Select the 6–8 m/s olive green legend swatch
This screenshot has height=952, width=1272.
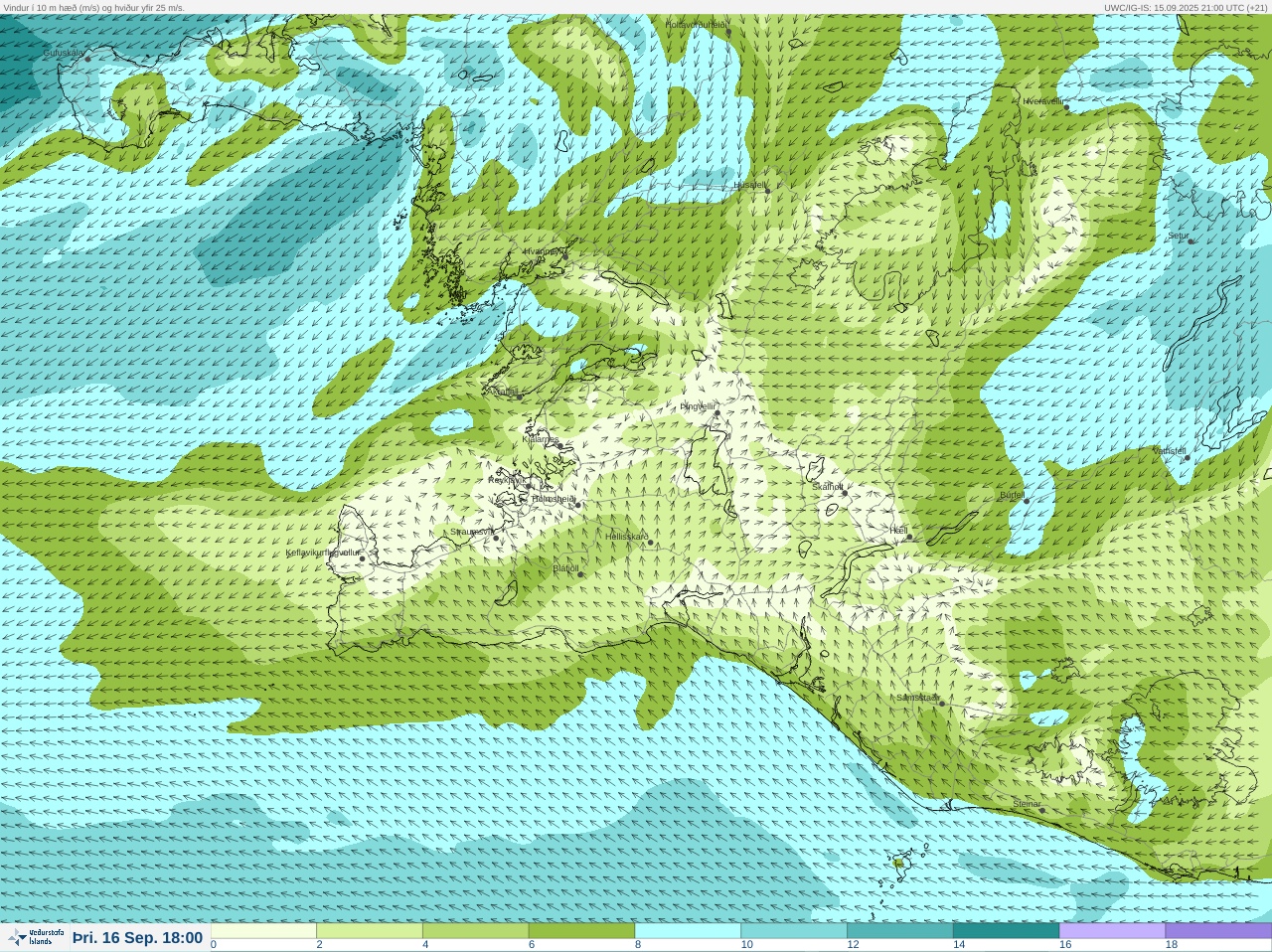(x=581, y=931)
